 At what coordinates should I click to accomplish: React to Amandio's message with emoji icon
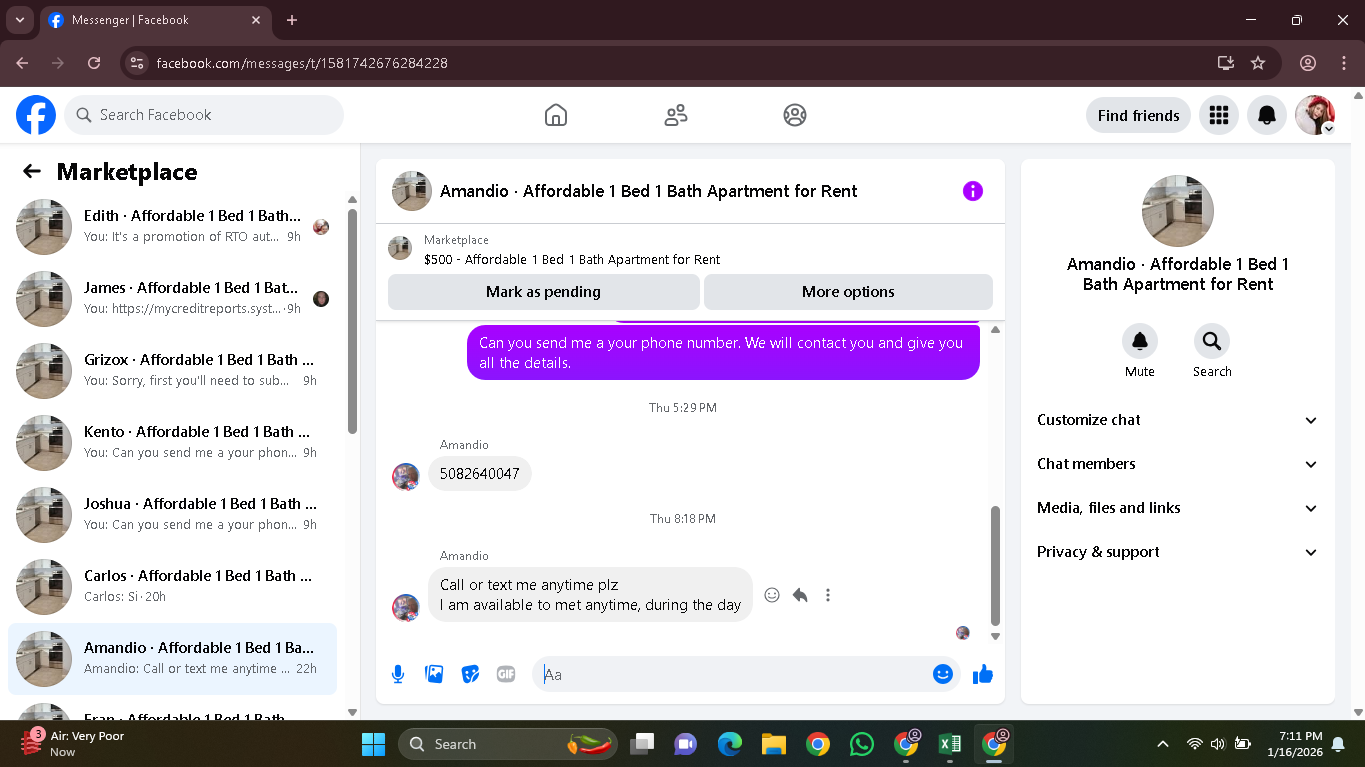pyautogui.click(x=772, y=595)
